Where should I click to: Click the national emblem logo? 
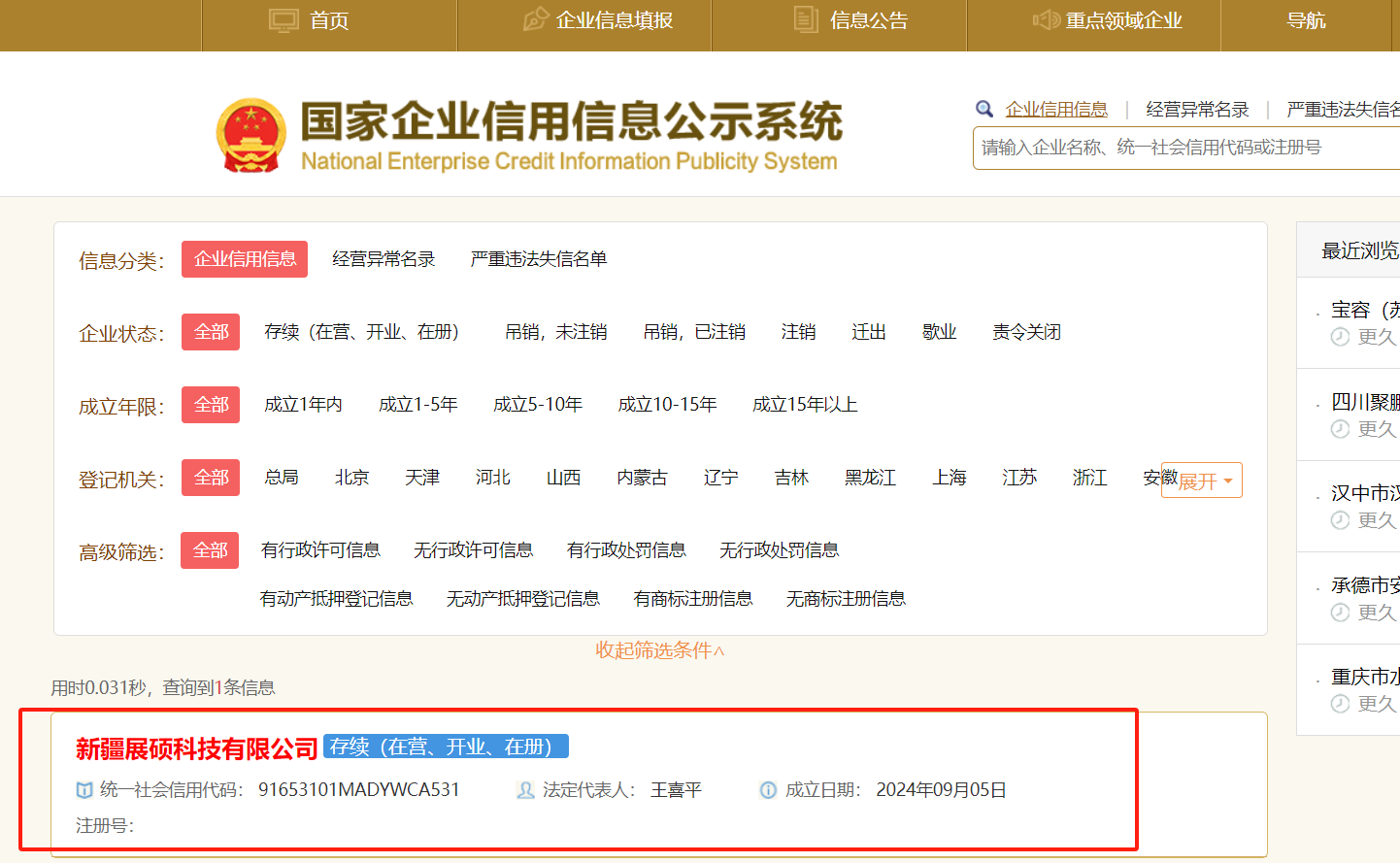tap(251, 136)
